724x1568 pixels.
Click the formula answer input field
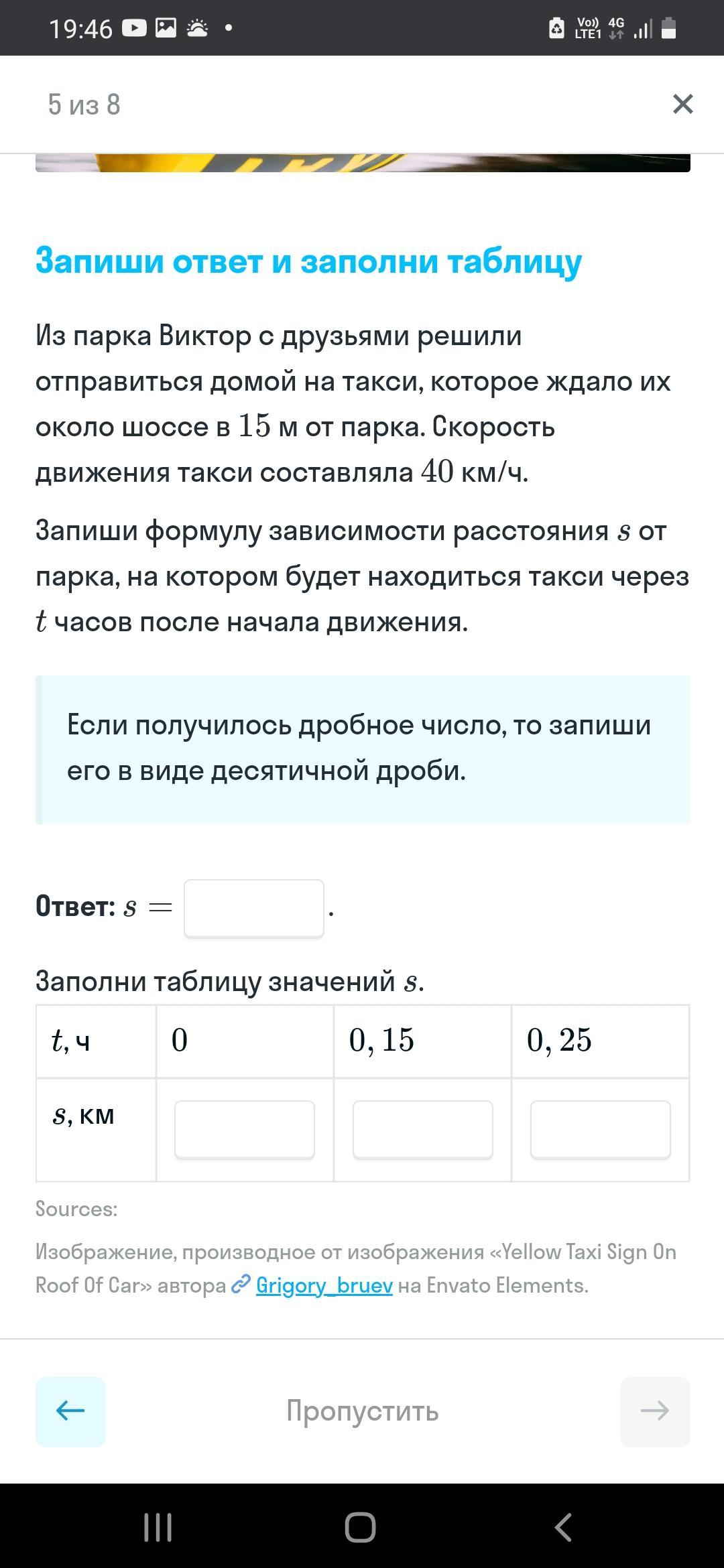(254, 908)
